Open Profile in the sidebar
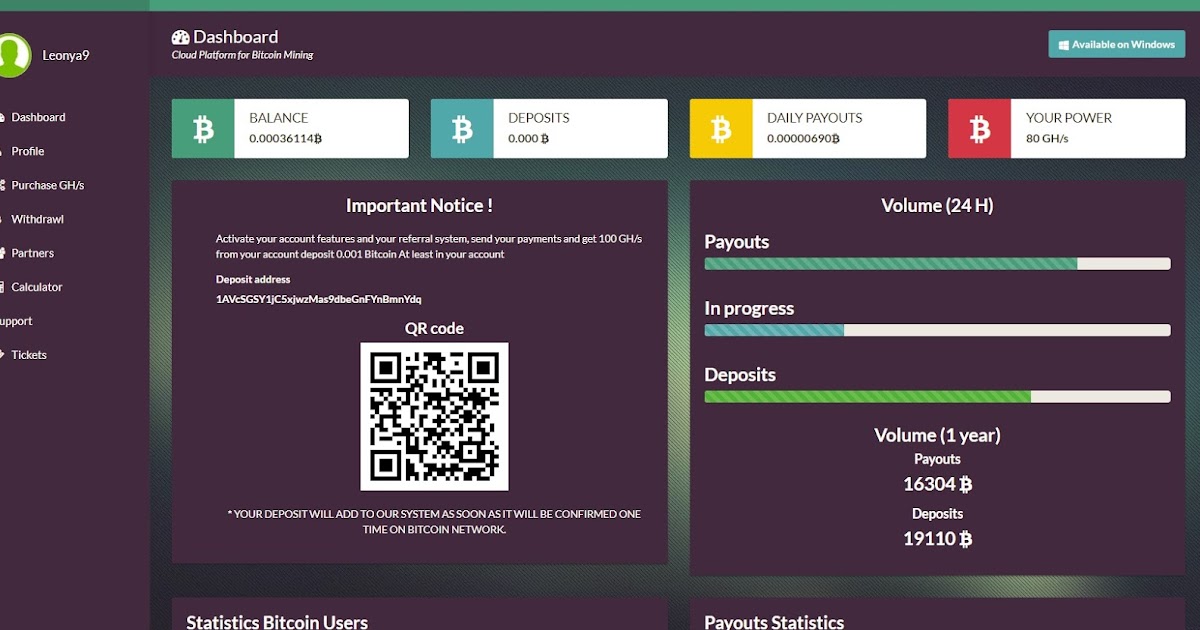Screen dimensions: 1200x630 point(28,151)
